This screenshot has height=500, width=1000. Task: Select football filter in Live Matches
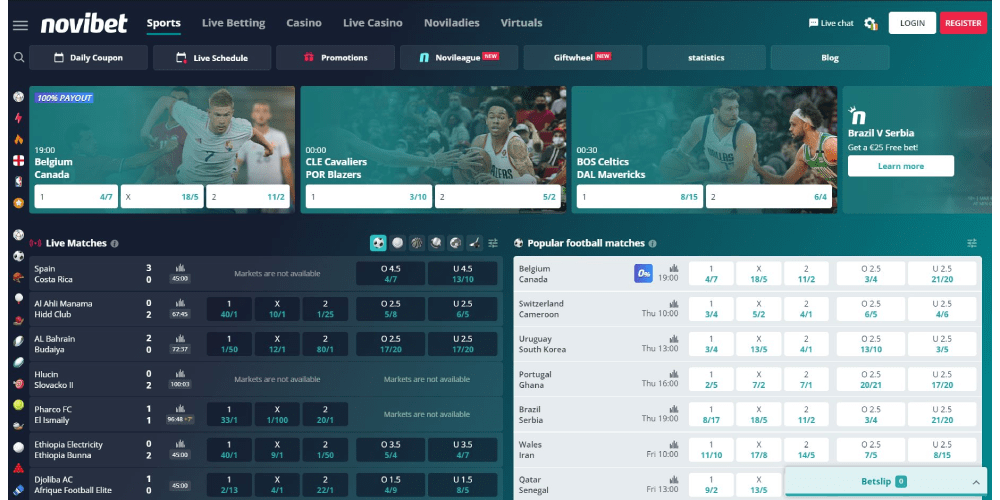378,243
